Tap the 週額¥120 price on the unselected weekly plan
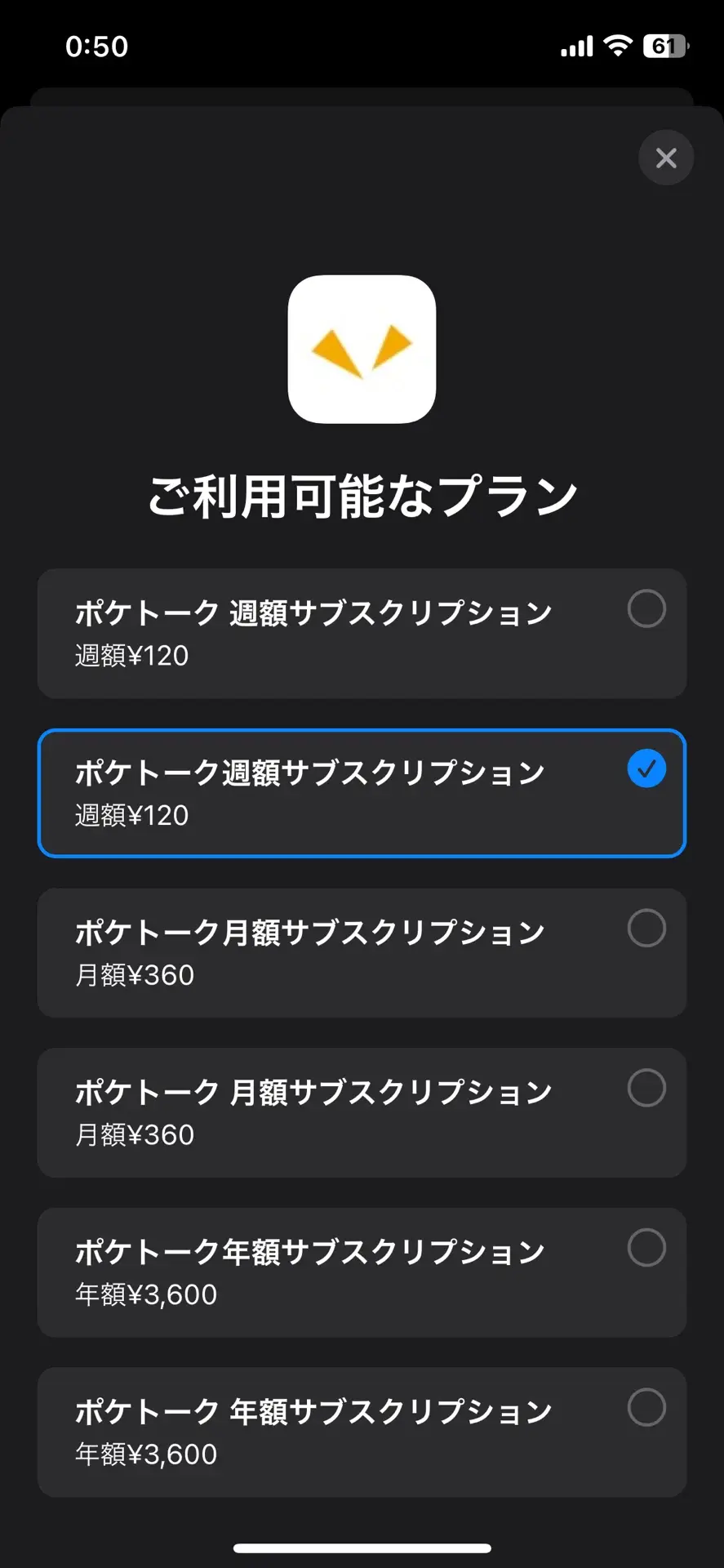The height and width of the screenshot is (1568, 724). tap(132, 656)
